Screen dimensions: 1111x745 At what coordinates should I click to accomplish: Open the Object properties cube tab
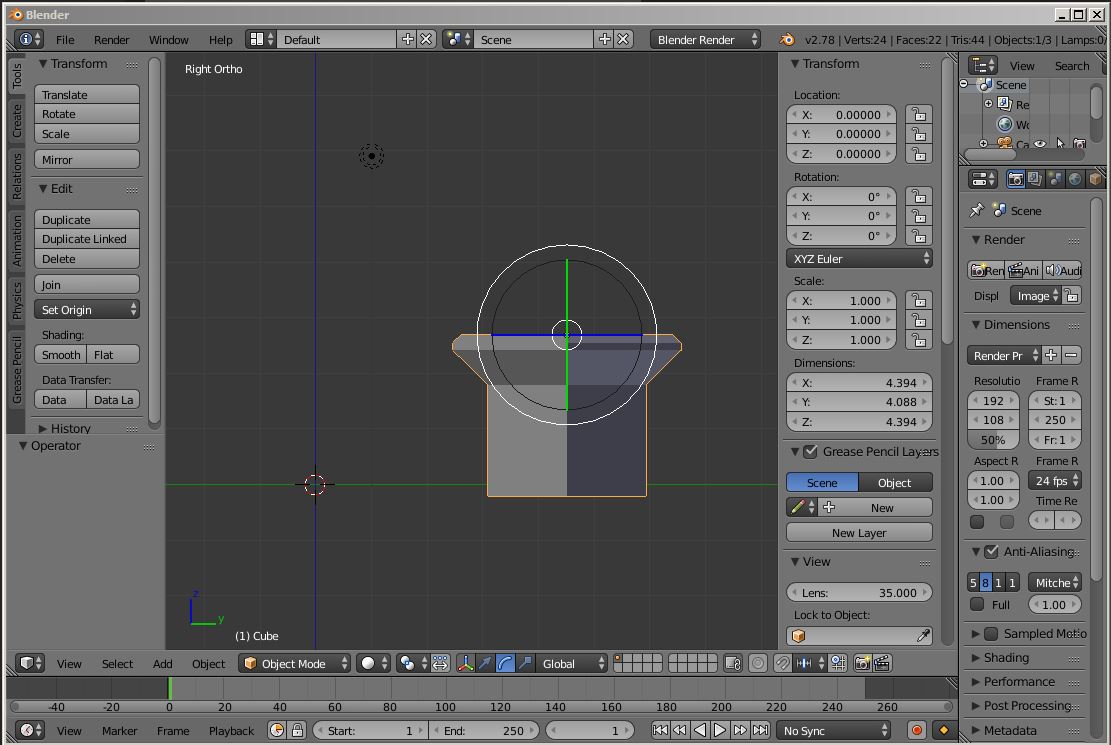pos(1095,178)
